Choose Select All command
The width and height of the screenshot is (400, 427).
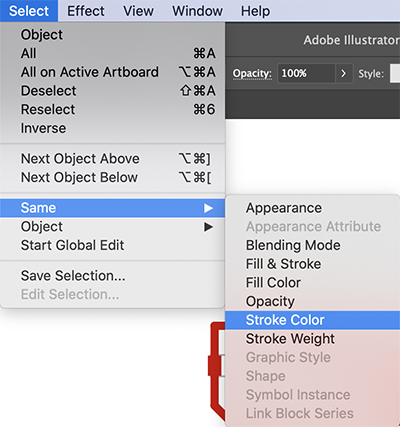pyautogui.click(x=112, y=54)
